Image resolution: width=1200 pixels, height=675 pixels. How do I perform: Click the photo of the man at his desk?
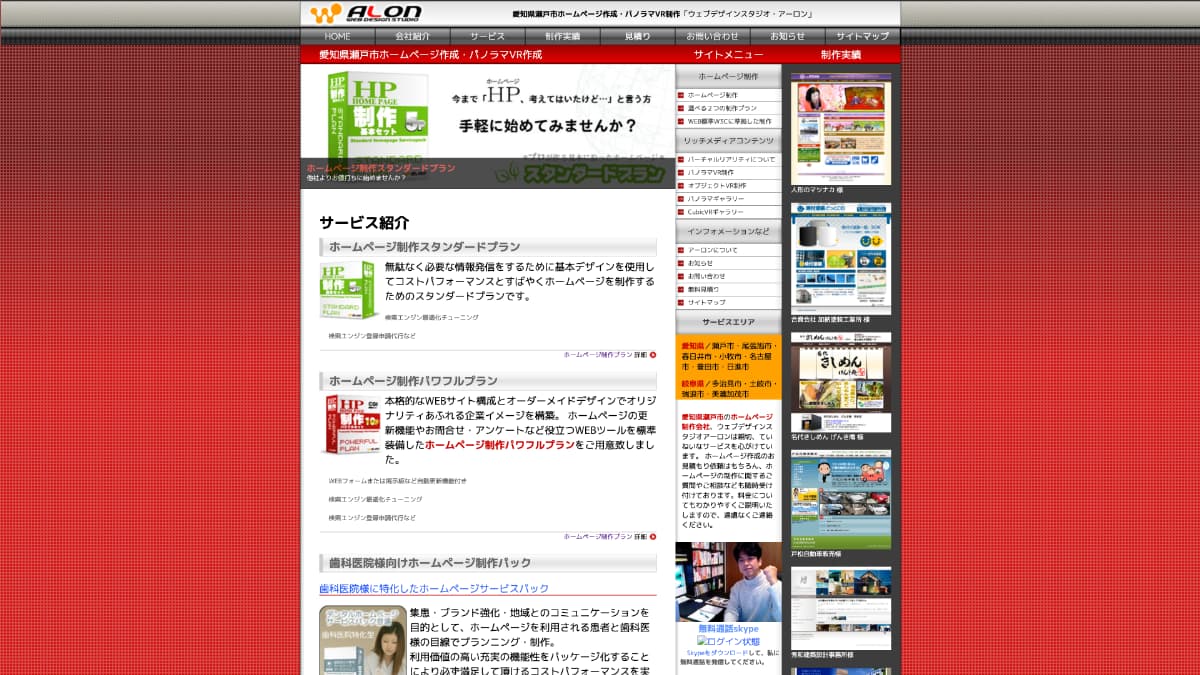(x=728, y=581)
